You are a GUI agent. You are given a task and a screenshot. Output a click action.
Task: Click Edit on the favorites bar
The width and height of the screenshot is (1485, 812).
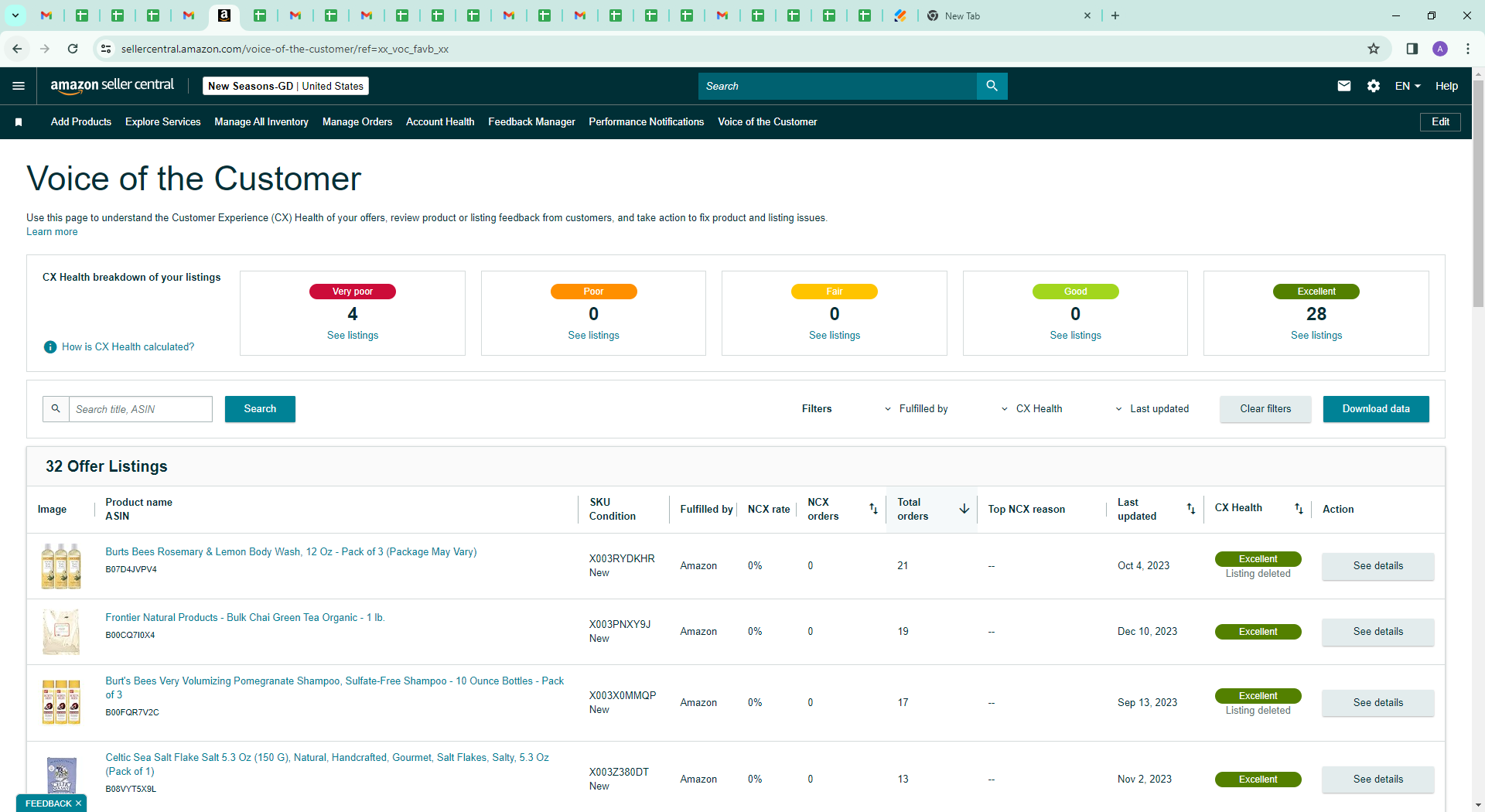point(1440,122)
